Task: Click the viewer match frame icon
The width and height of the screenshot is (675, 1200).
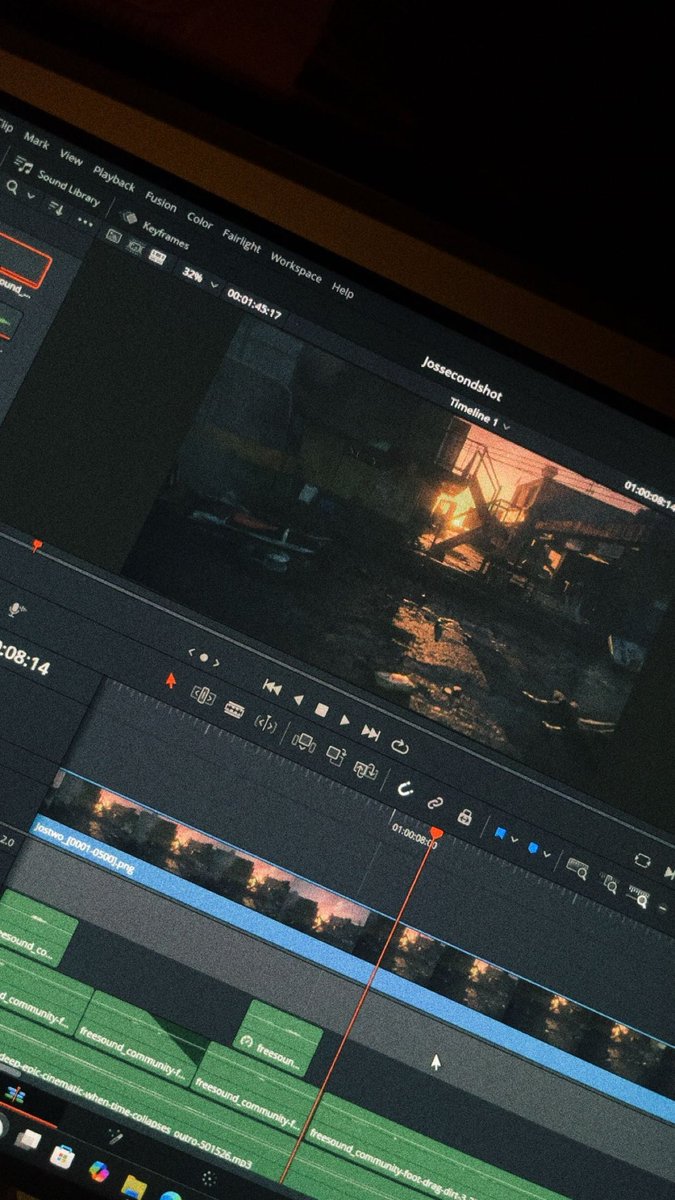Action: [x=642, y=860]
